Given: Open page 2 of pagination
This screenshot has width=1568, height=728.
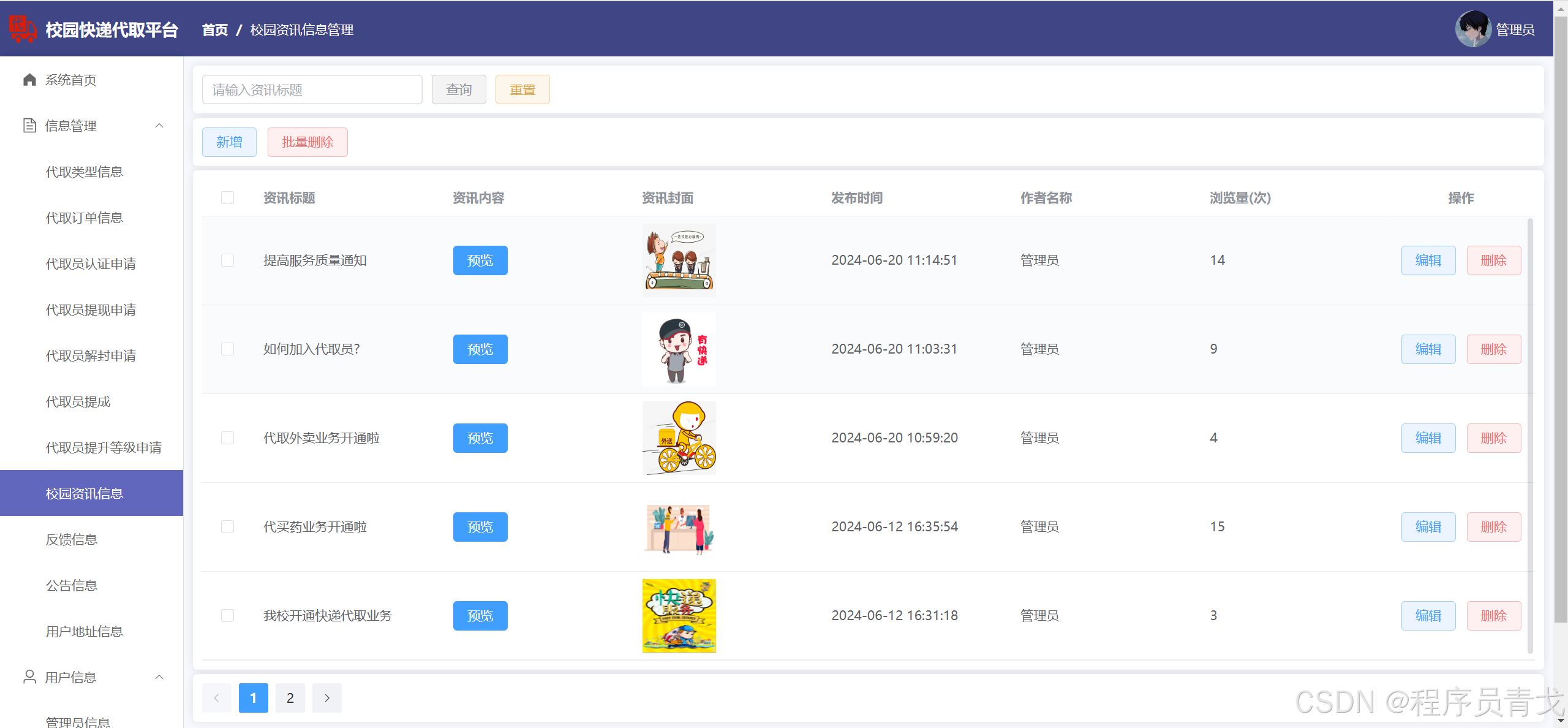Looking at the screenshot, I should 290,697.
